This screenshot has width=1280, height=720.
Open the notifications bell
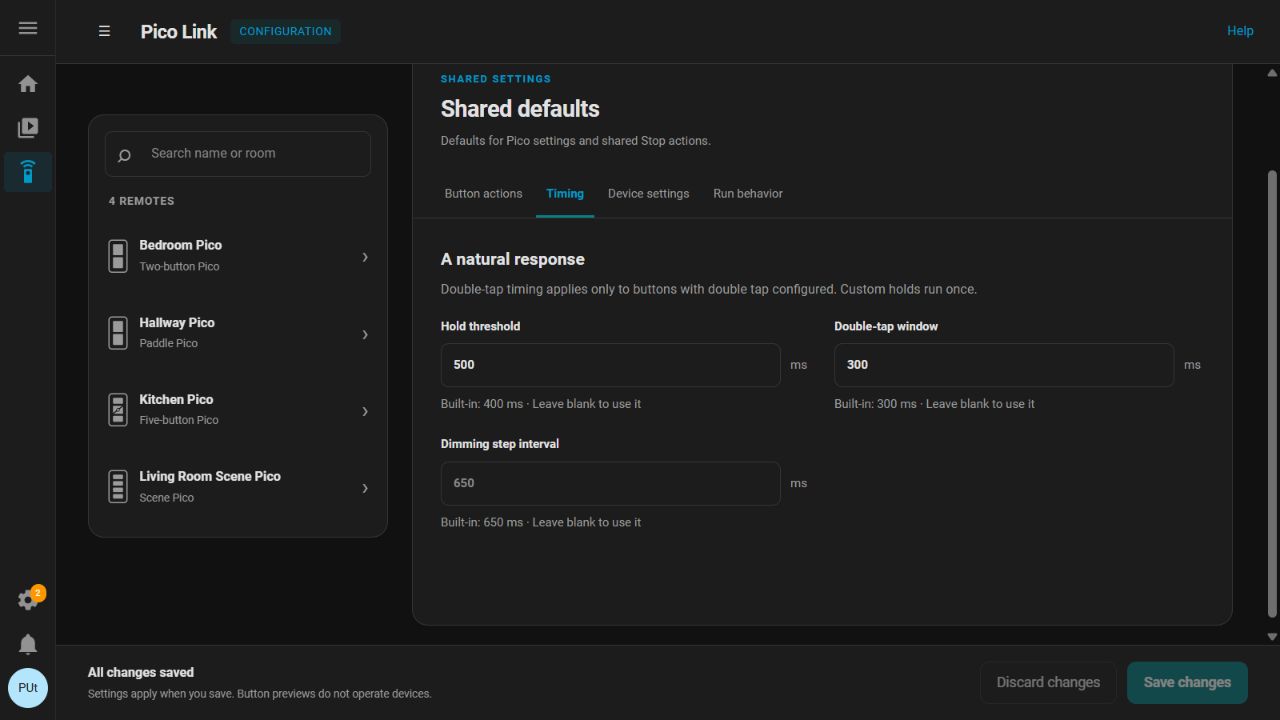[x=28, y=644]
